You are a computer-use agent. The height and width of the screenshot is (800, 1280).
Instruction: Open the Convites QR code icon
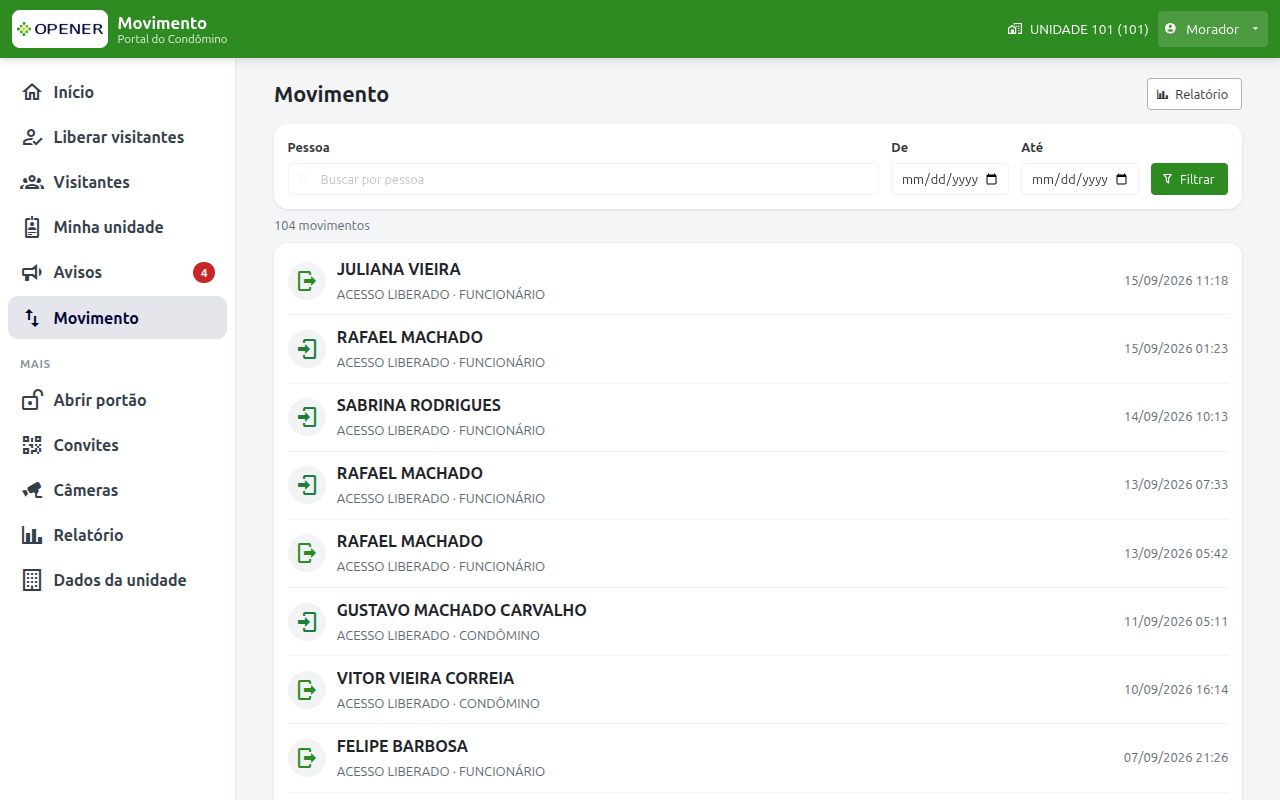pyautogui.click(x=32, y=445)
